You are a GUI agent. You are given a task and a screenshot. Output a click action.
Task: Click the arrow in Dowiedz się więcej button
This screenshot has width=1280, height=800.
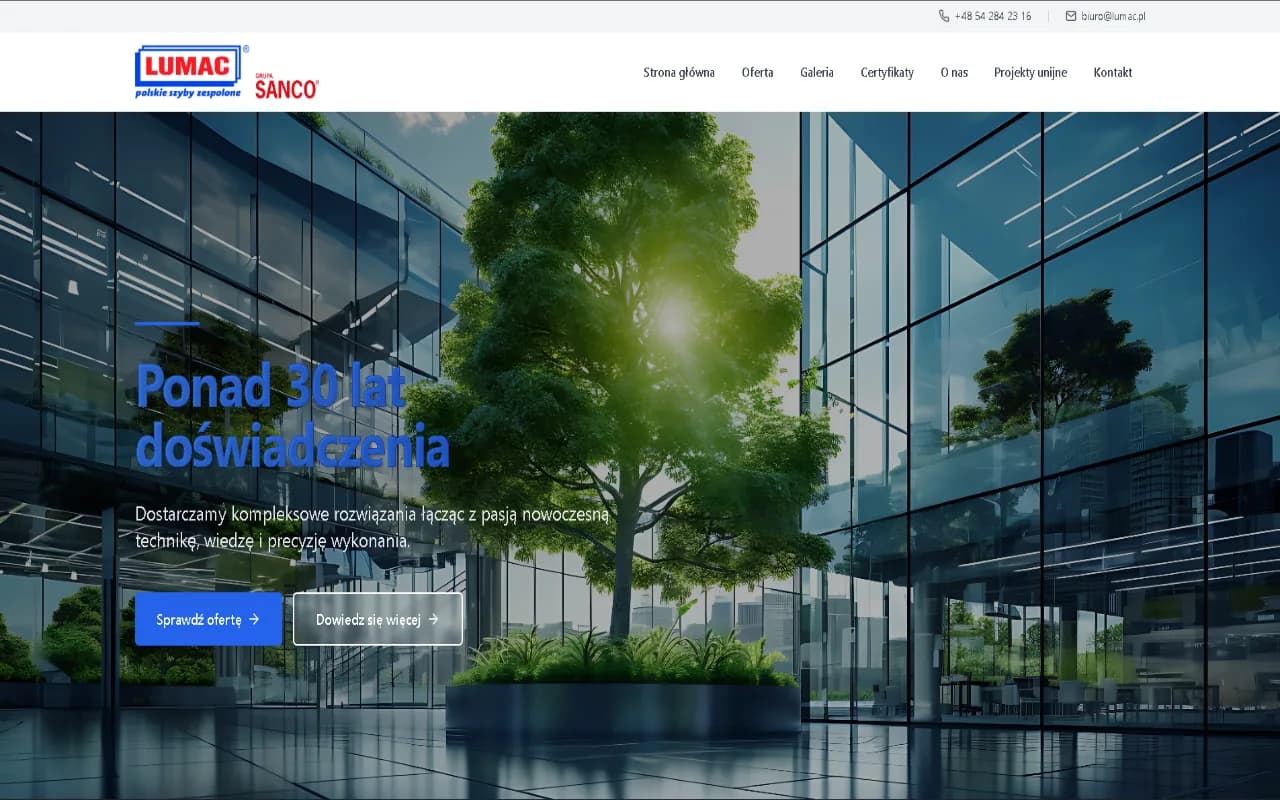[x=433, y=619]
